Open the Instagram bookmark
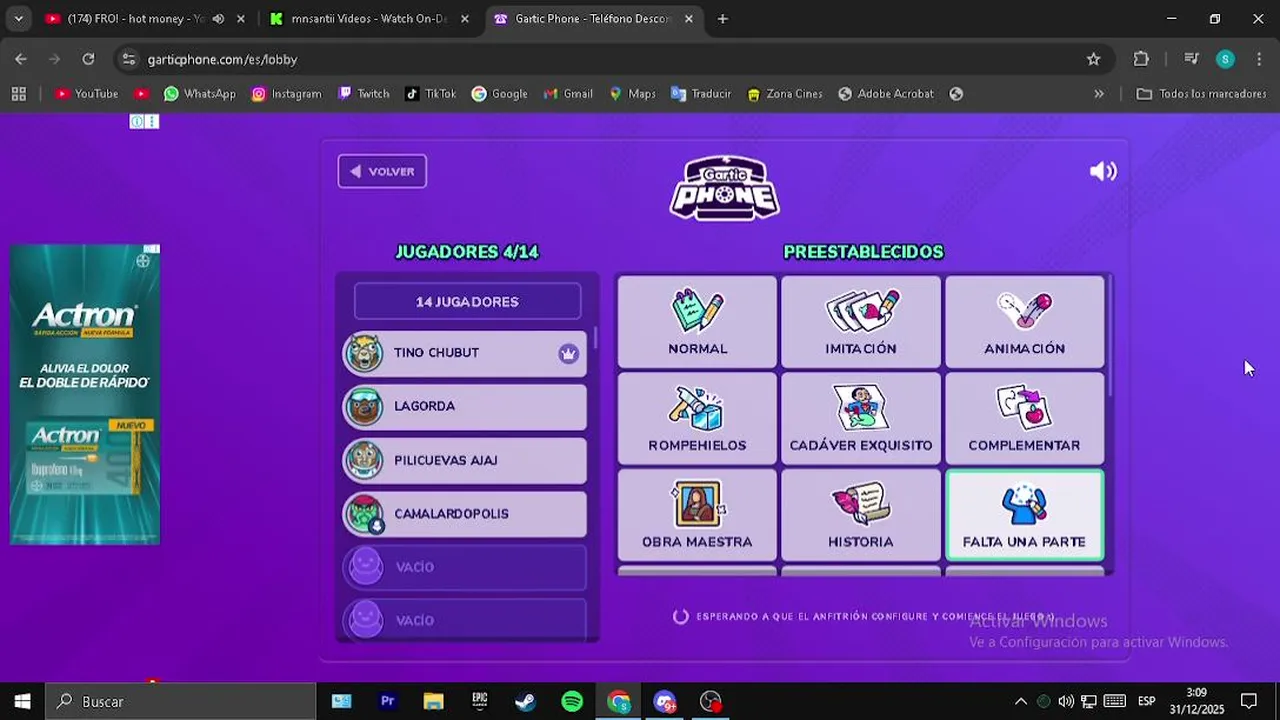Image resolution: width=1280 pixels, height=720 pixels. tap(287, 93)
